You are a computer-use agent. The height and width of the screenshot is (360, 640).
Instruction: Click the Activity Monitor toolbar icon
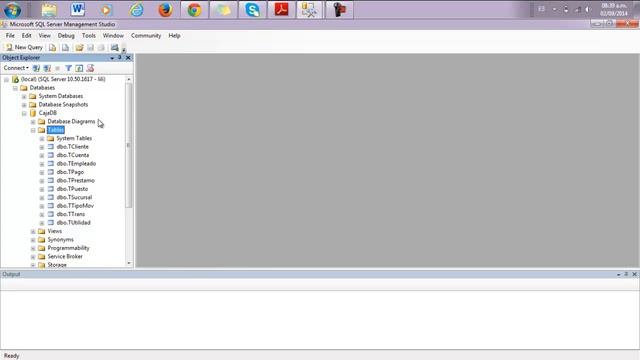coord(115,47)
